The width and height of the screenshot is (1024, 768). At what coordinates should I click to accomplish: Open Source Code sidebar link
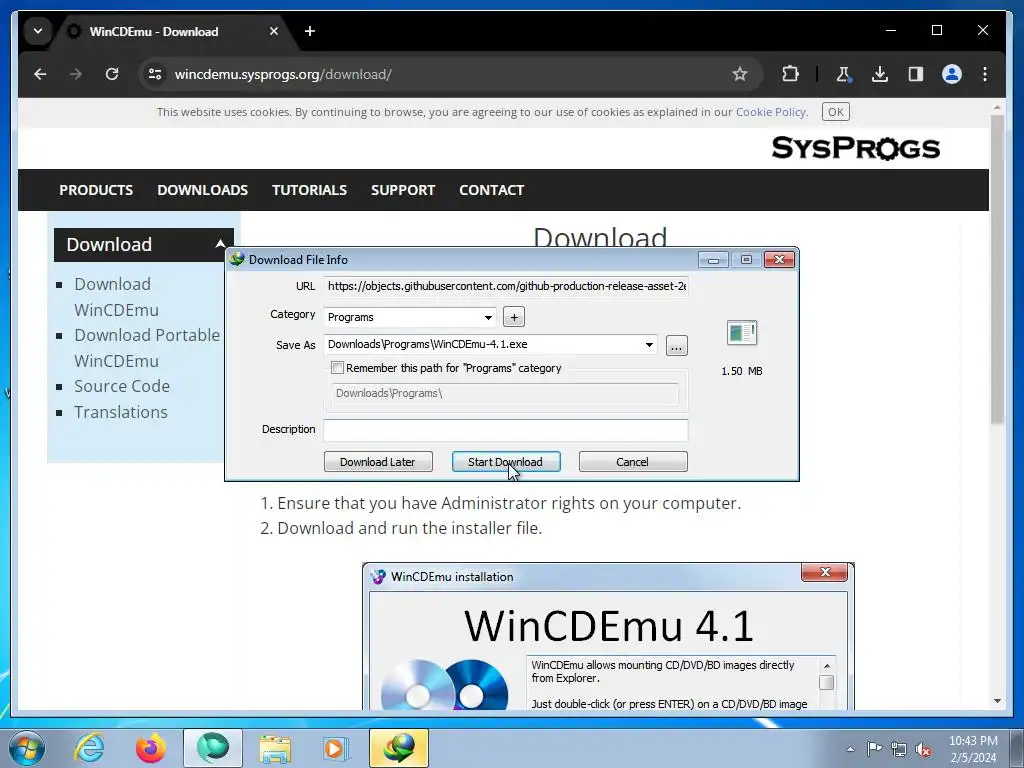pyautogui.click(x=122, y=386)
